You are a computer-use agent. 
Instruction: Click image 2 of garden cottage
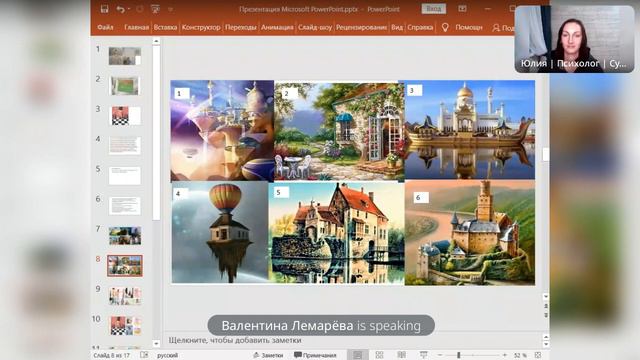click(340, 131)
